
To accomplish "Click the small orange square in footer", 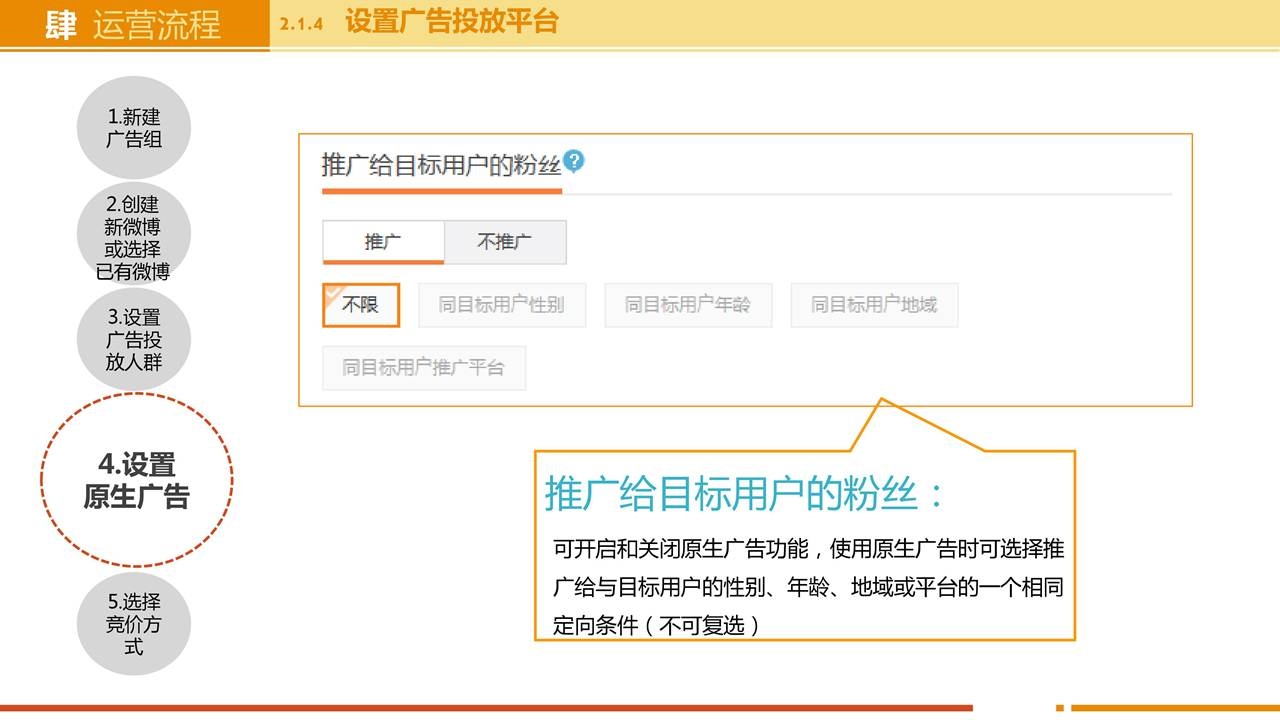I will [x=1060, y=708].
